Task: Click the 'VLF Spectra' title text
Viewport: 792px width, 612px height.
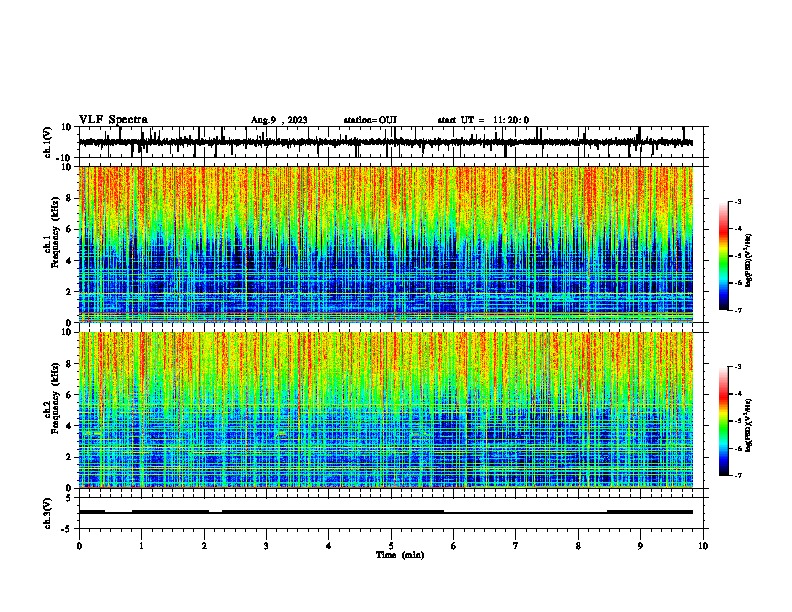Action: [113, 119]
